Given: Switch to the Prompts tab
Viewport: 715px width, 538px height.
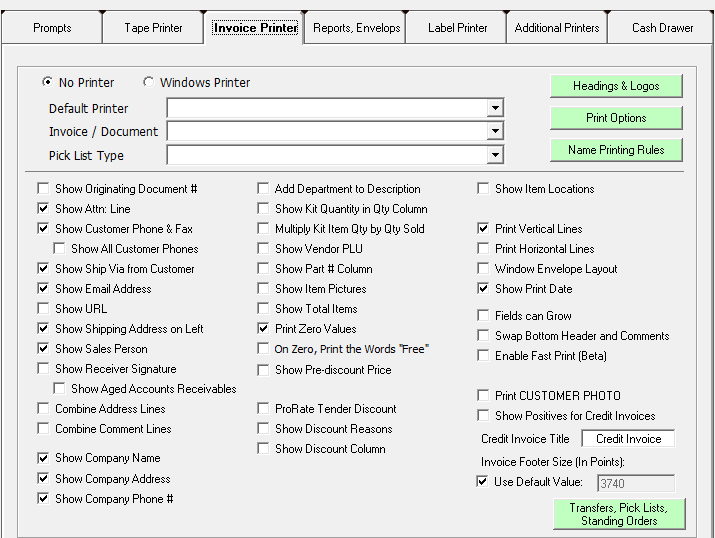Looking at the screenshot, I should pyautogui.click(x=52, y=28).
